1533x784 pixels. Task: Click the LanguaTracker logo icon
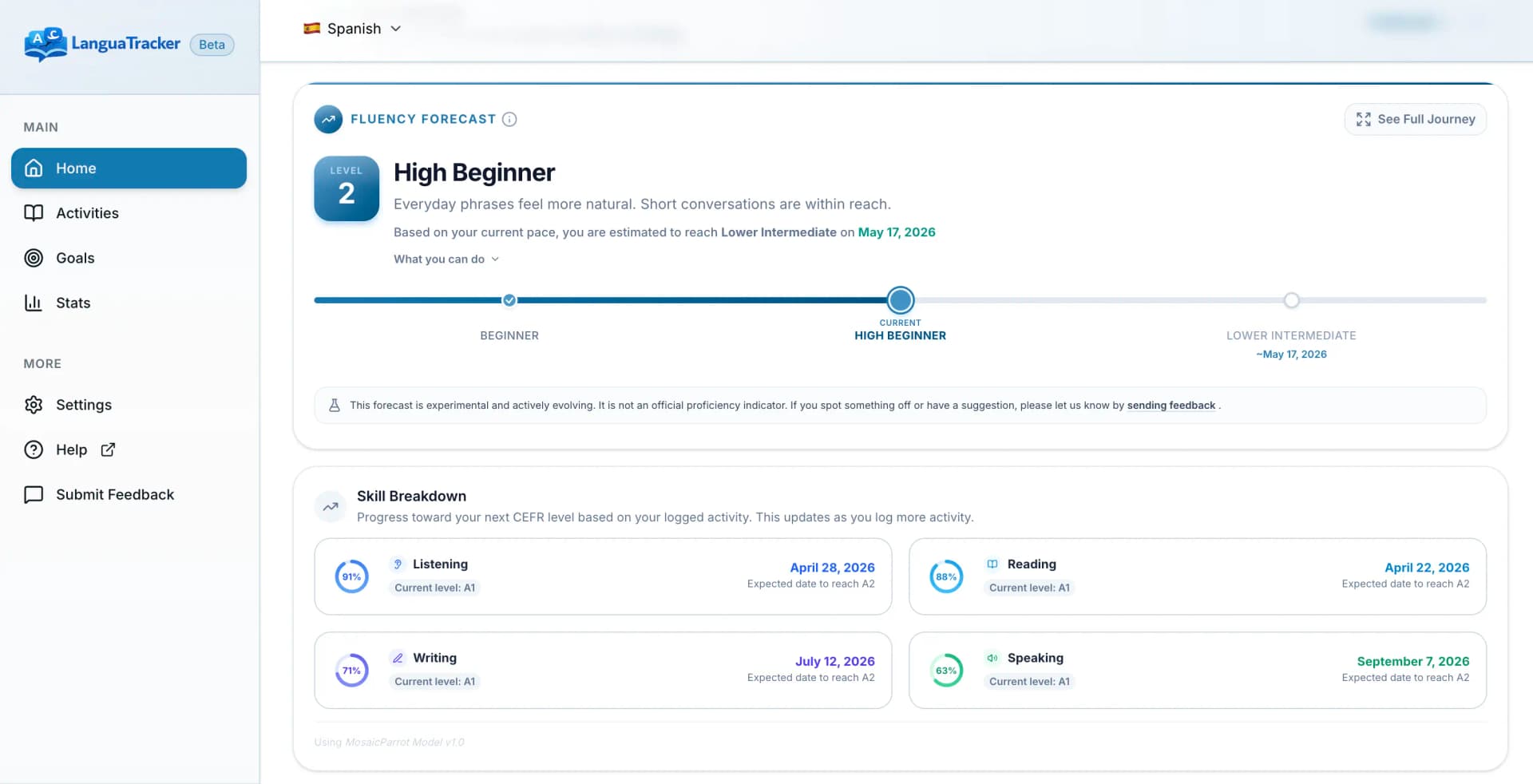click(45, 44)
